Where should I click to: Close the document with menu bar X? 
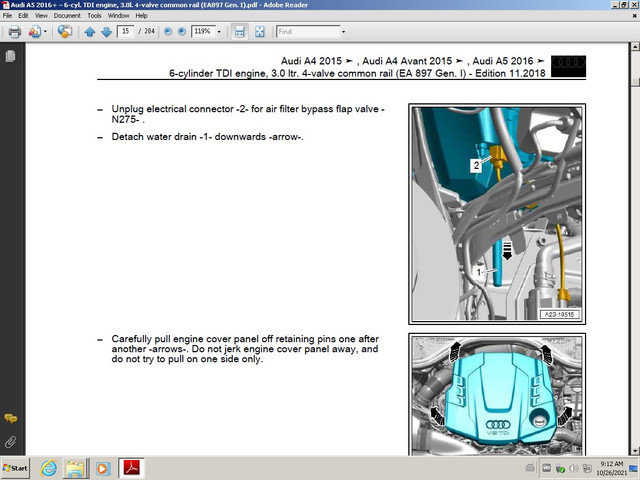click(635, 16)
